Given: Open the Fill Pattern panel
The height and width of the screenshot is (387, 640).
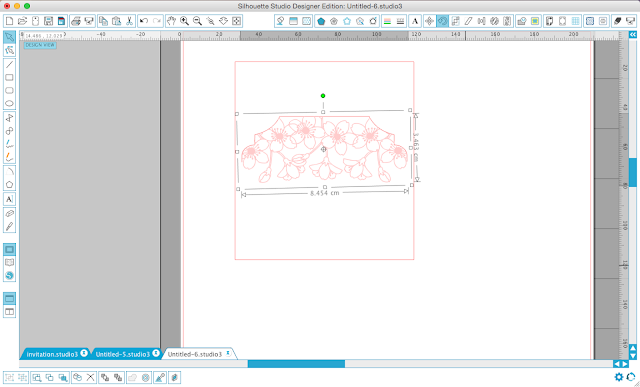Looking at the screenshot, I should 307,21.
